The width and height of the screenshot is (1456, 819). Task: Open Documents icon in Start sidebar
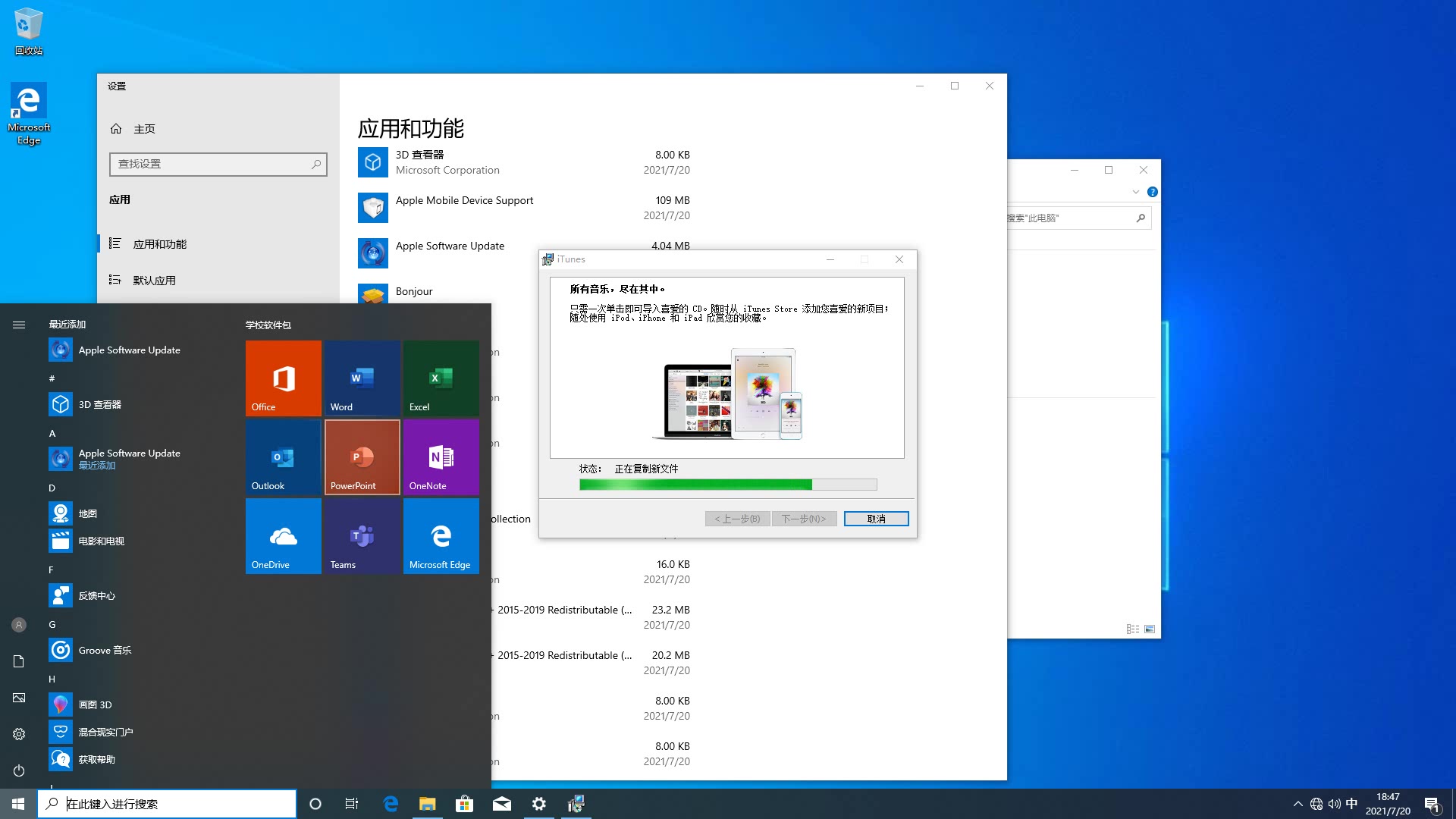pyautogui.click(x=19, y=661)
